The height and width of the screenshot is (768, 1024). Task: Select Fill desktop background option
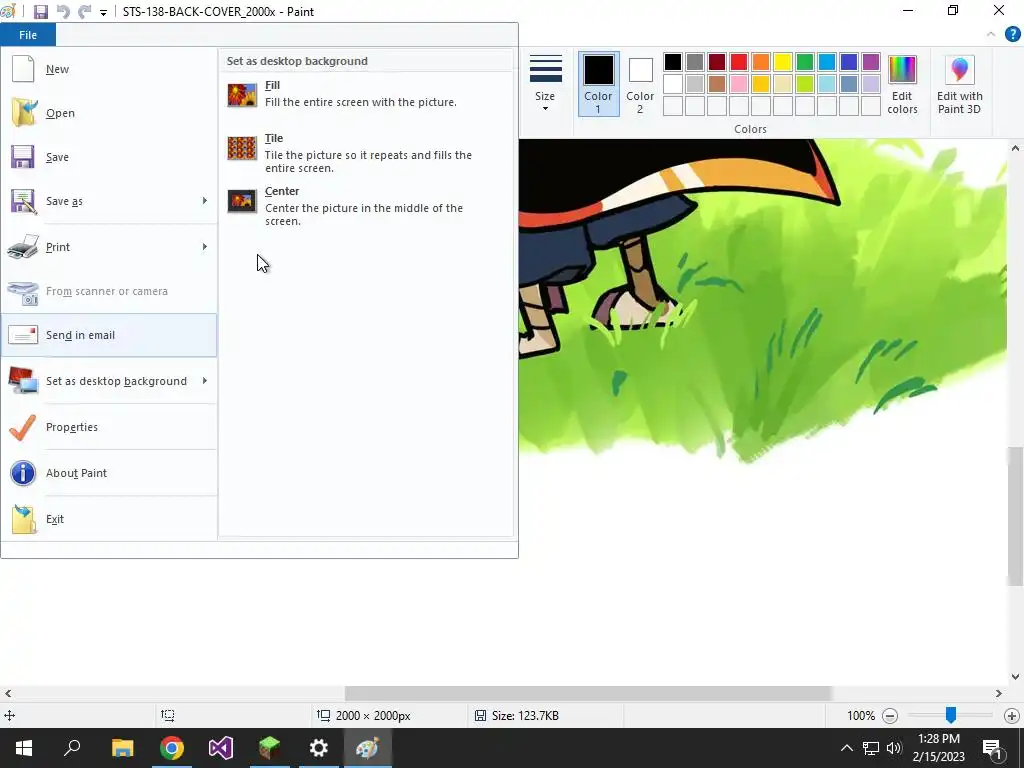coord(367,94)
